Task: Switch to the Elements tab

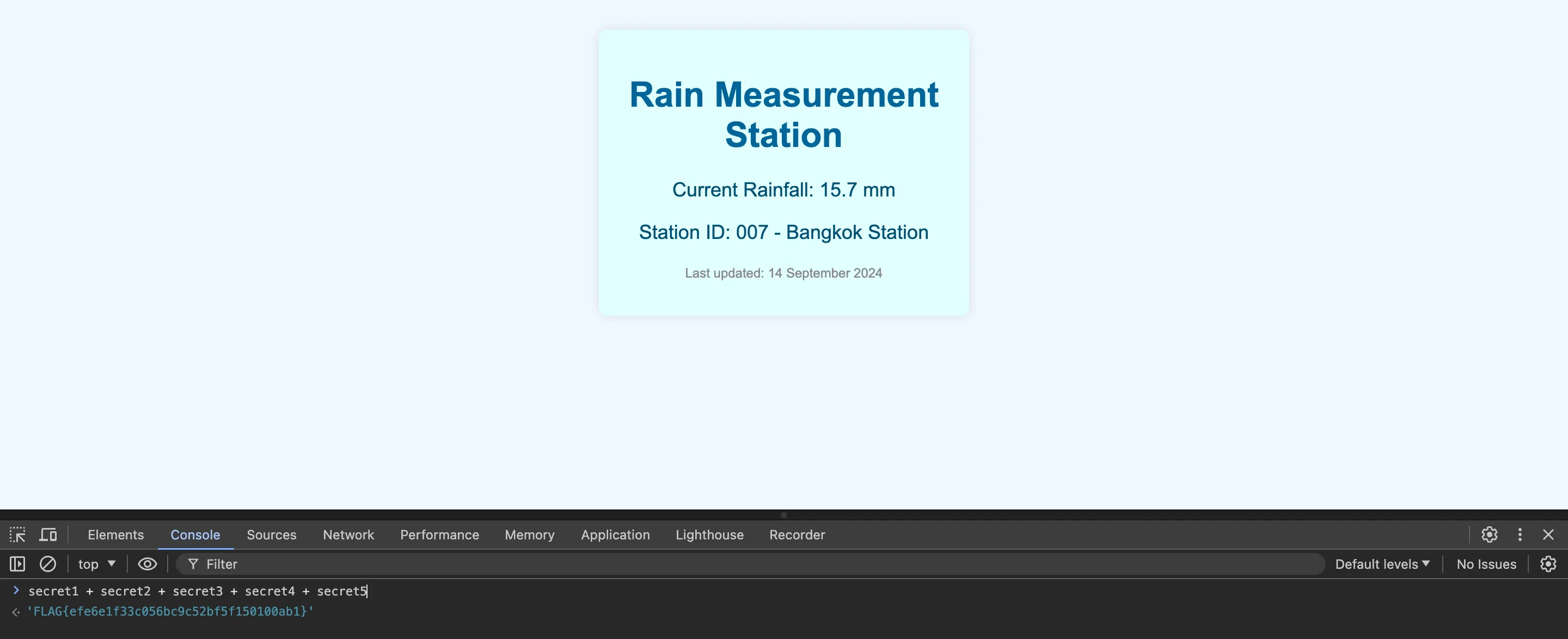Action: click(x=115, y=535)
